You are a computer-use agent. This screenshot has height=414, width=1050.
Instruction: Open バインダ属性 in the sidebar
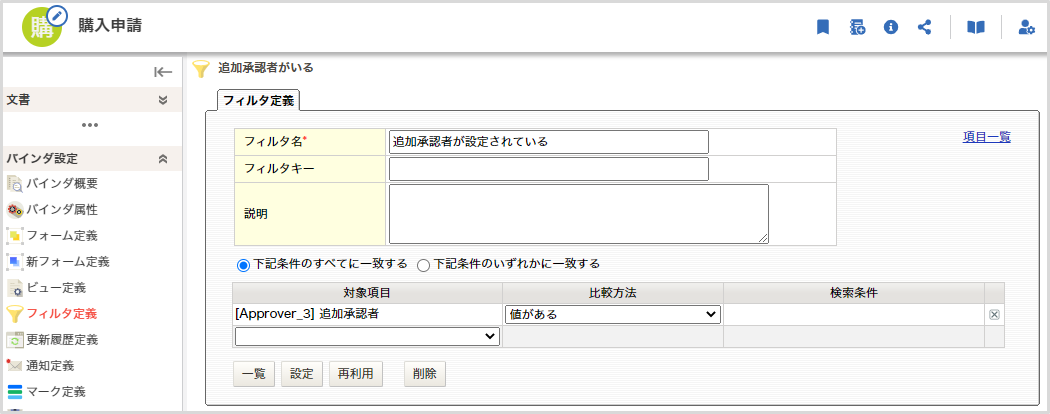[x=62, y=210]
